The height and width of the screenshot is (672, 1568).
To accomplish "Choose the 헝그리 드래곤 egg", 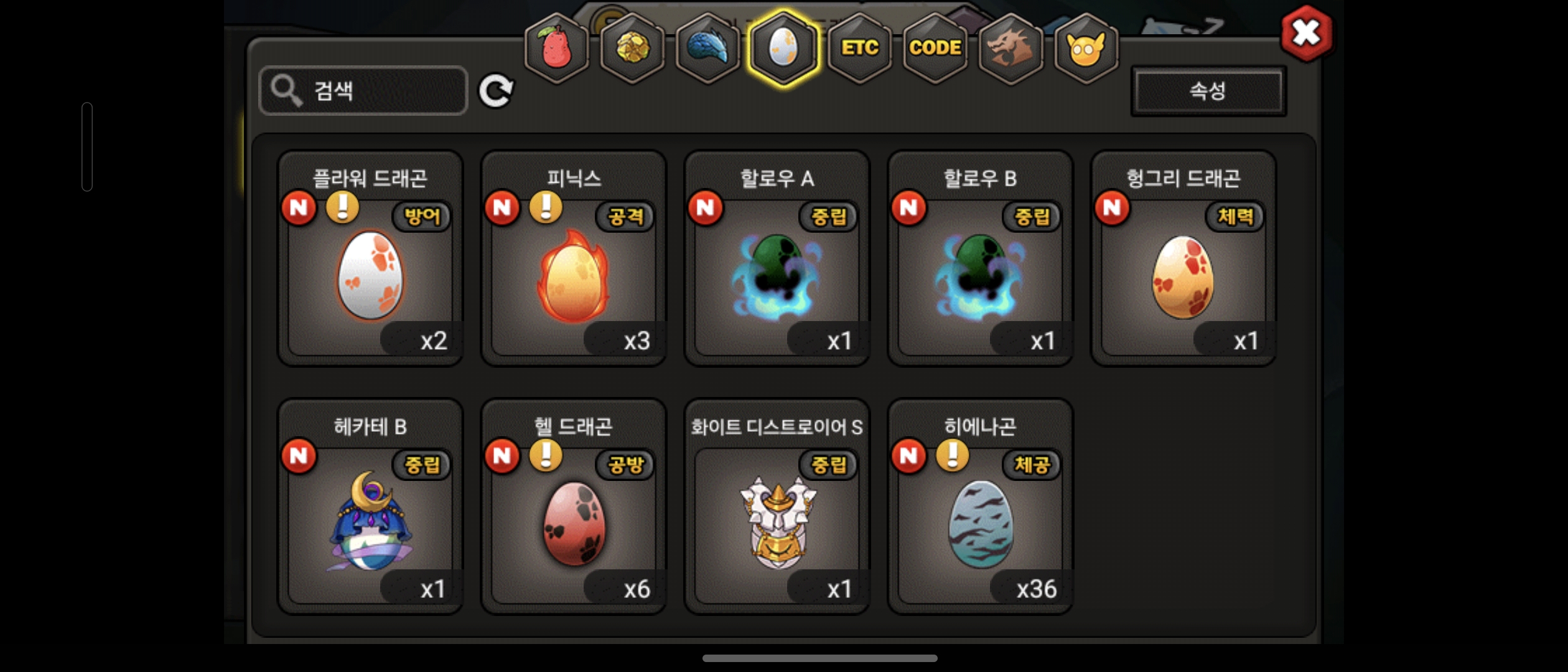I will (1183, 258).
